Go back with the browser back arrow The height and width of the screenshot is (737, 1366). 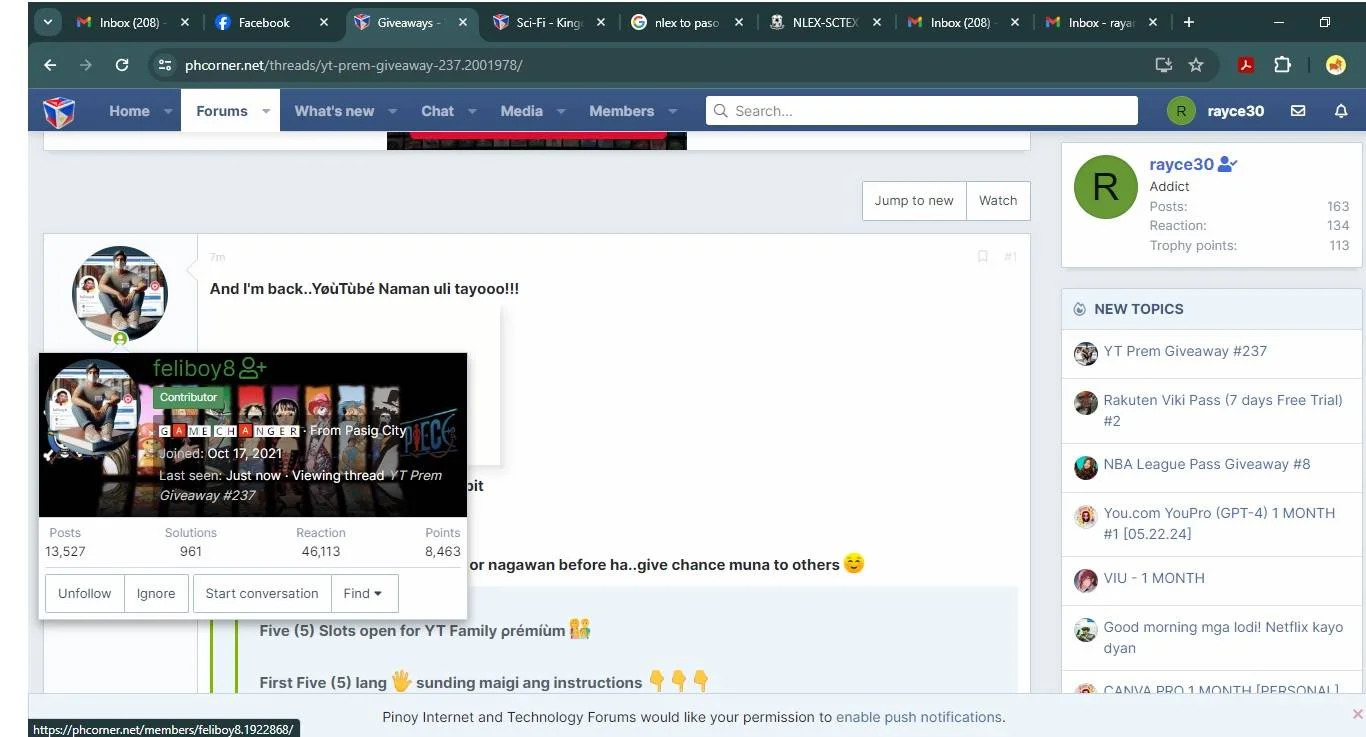pos(50,65)
